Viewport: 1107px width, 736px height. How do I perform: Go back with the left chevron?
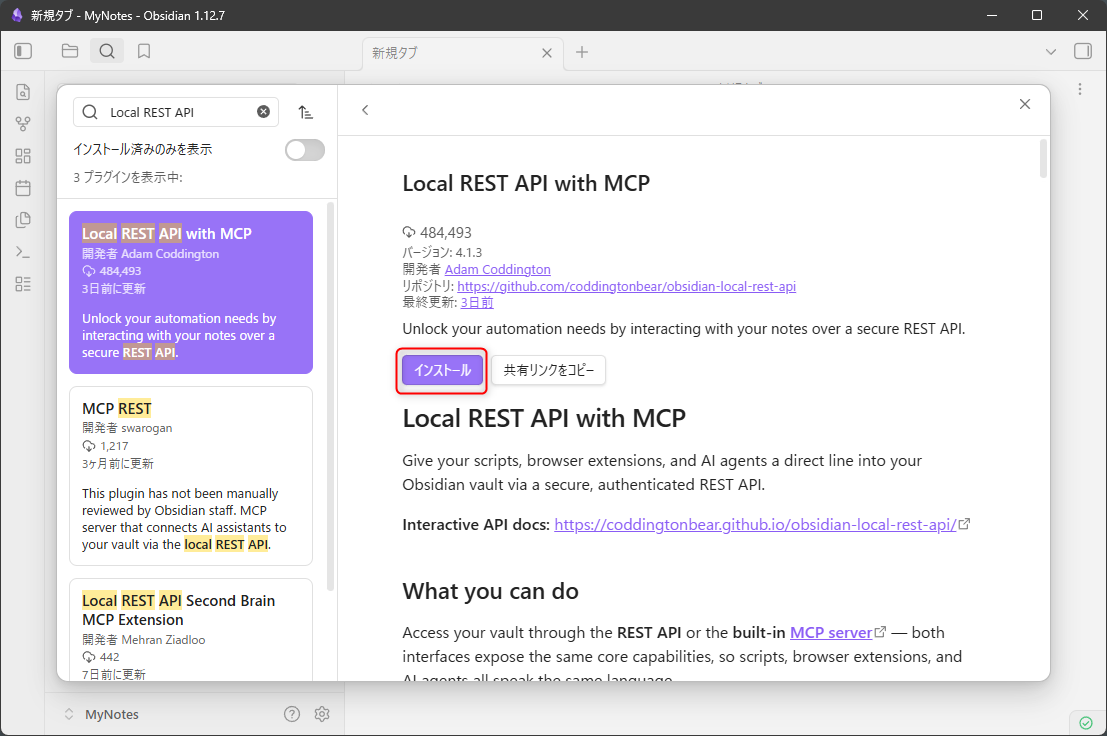coord(365,110)
